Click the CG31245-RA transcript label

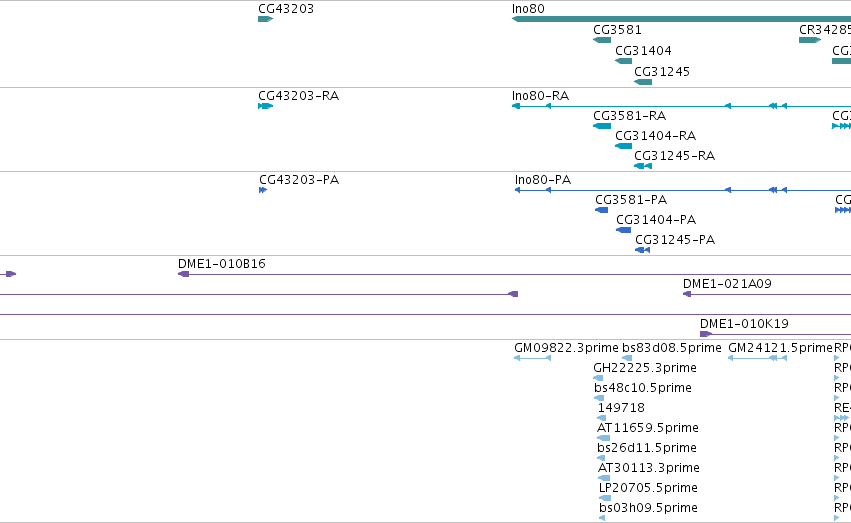674,156
